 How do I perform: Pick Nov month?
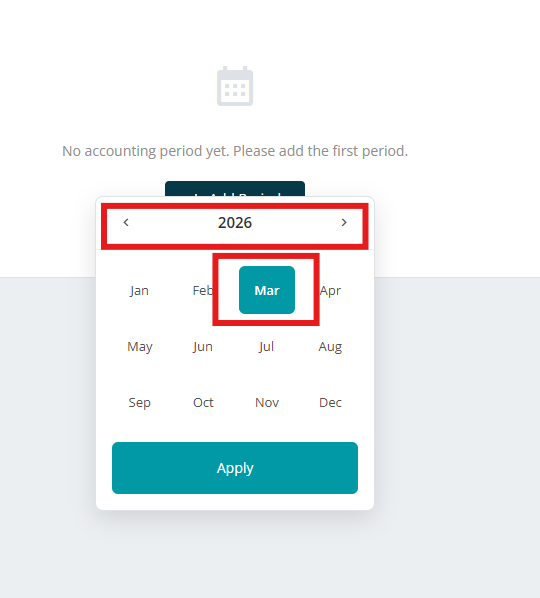point(267,403)
